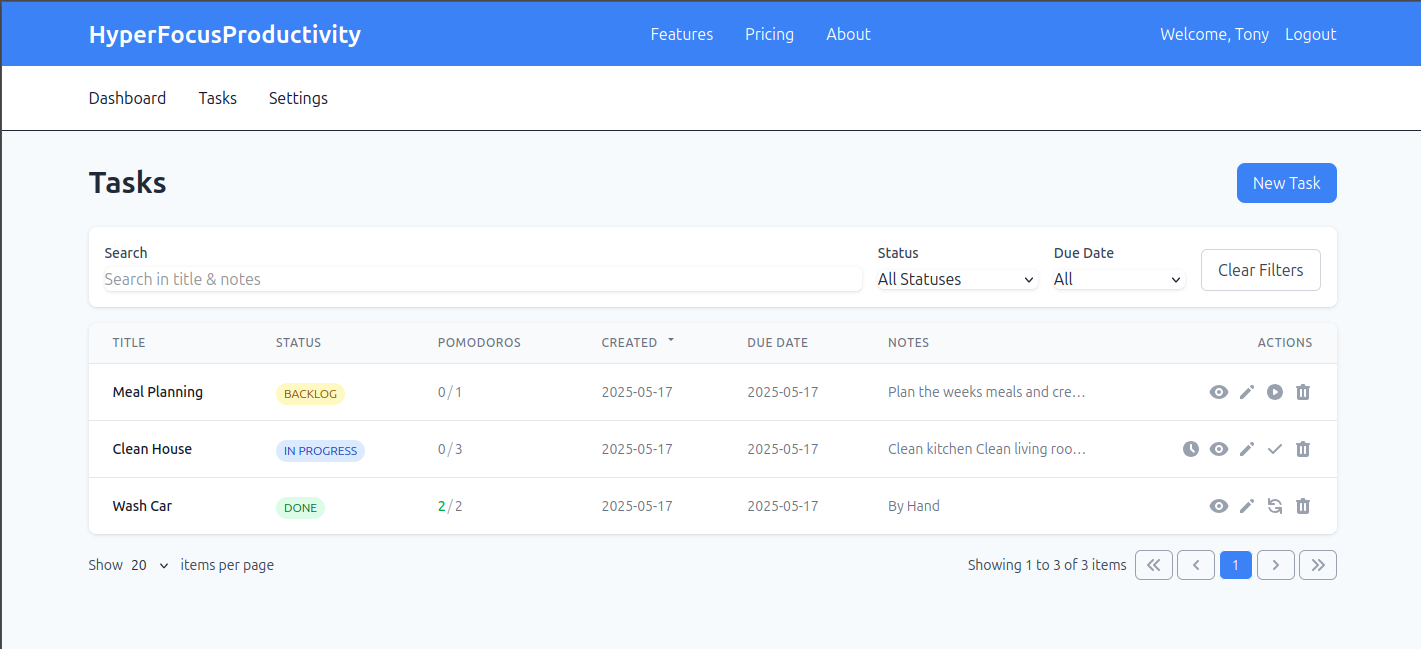Sort by the Created column header
Viewport: 1421px width, 649px height.
(x=629, y=342)
